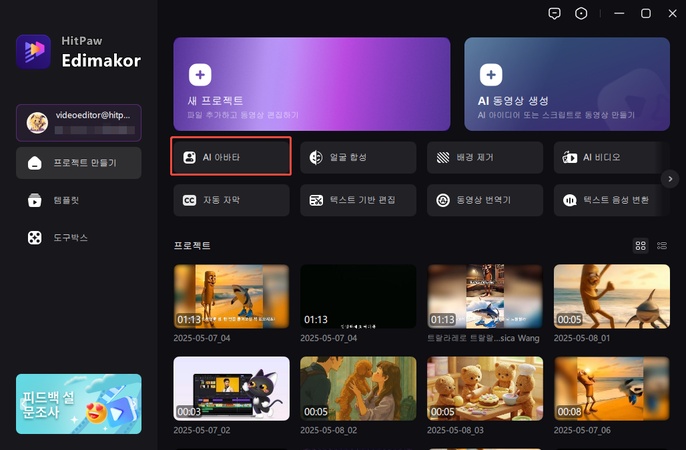This screenshot has height=450, width=686.
Task: Click the 2025-05-08_01 project name
Action: click(x=581, y=338)
